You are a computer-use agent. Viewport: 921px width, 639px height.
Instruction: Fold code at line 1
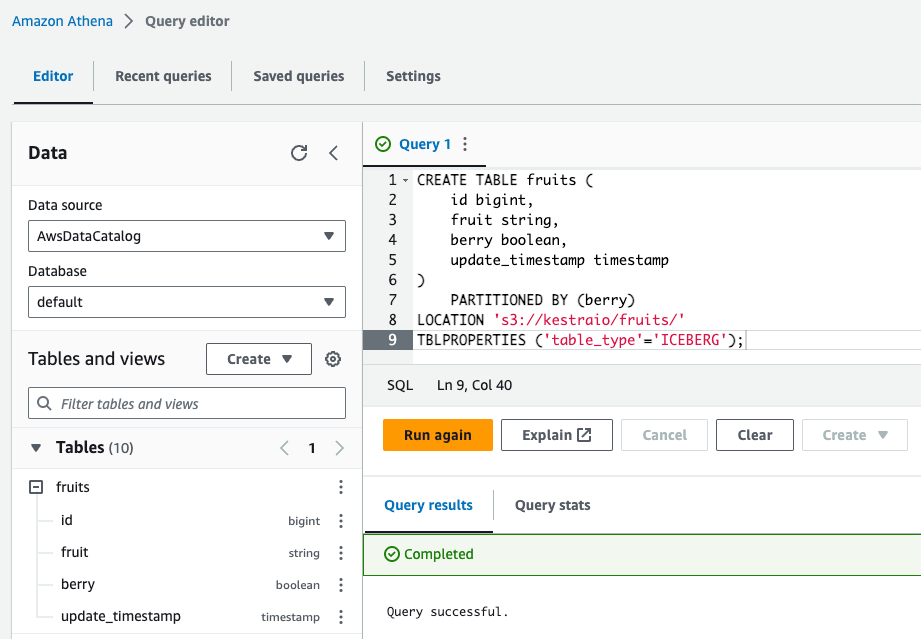pos(405,181)
